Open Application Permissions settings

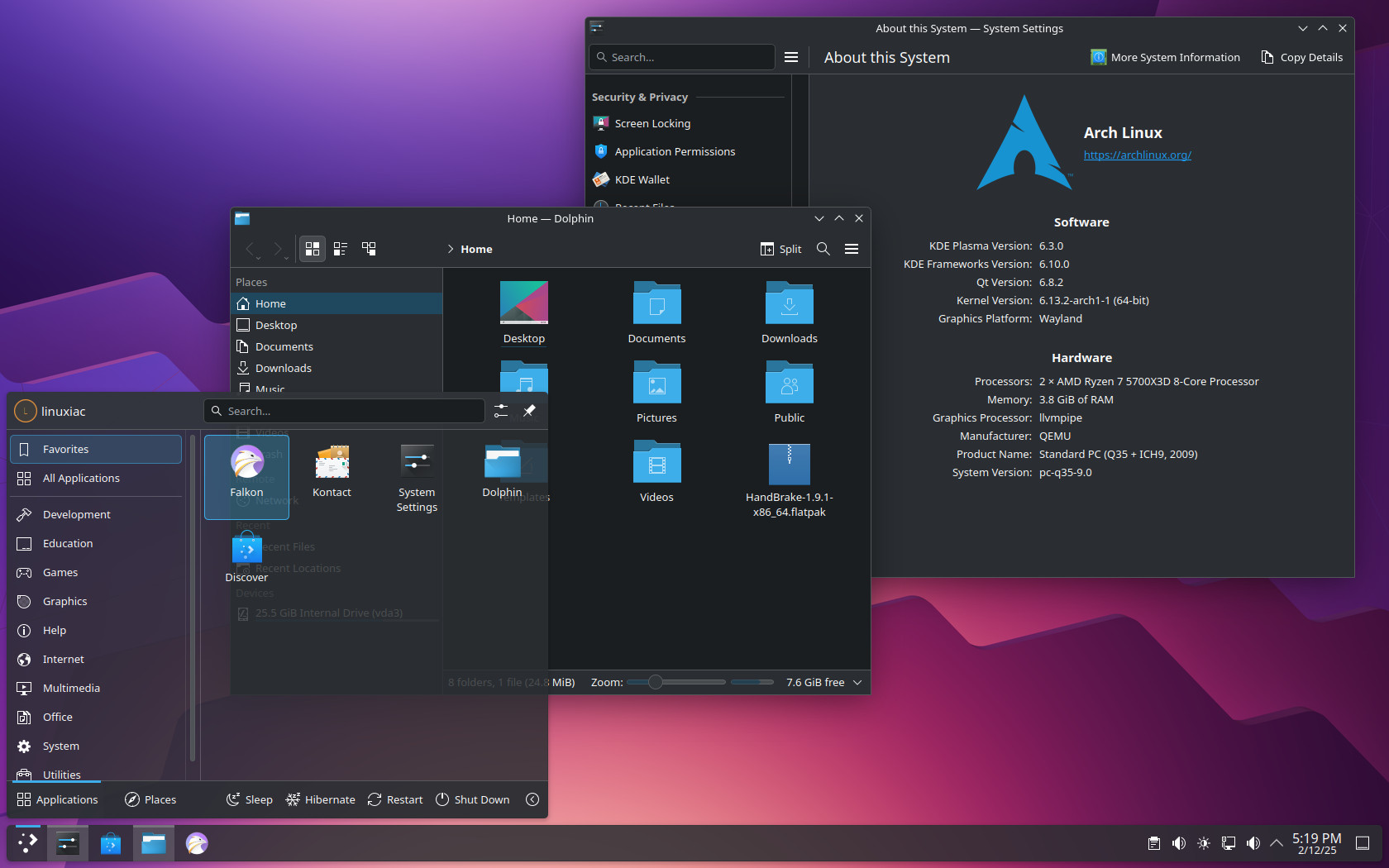pos(688,151)
